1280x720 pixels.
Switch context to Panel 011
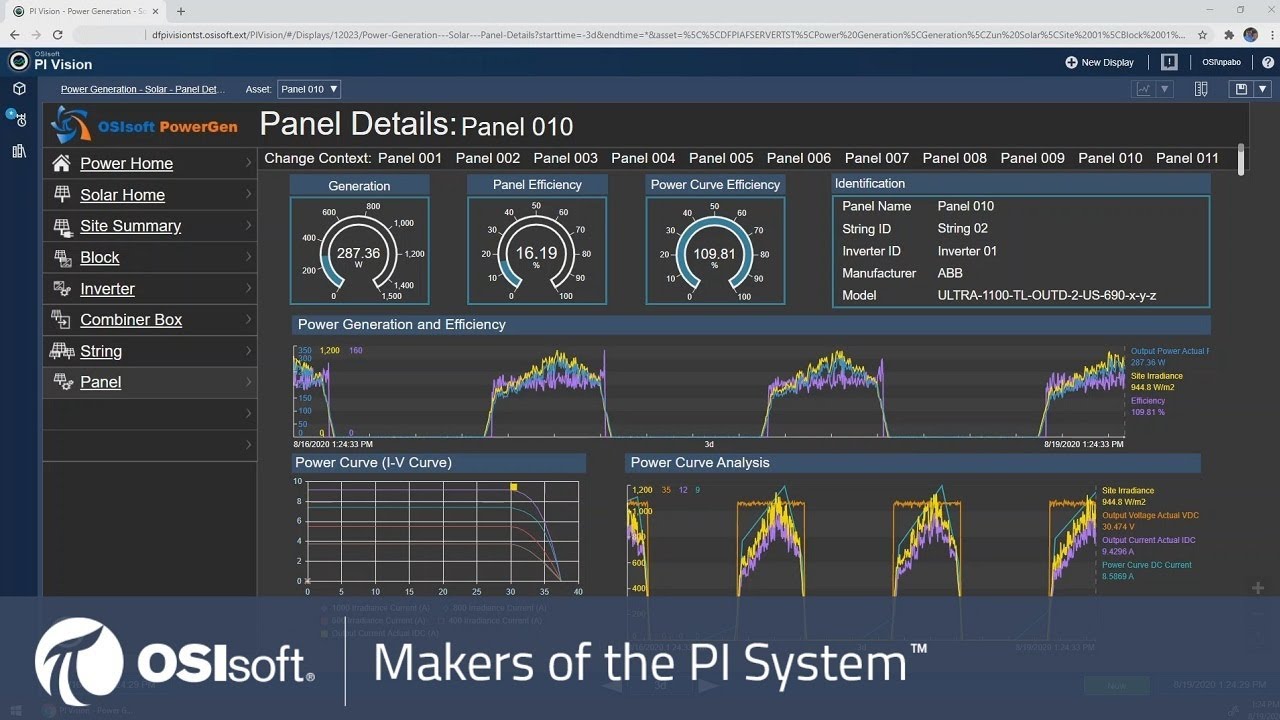click(1188, 158)
